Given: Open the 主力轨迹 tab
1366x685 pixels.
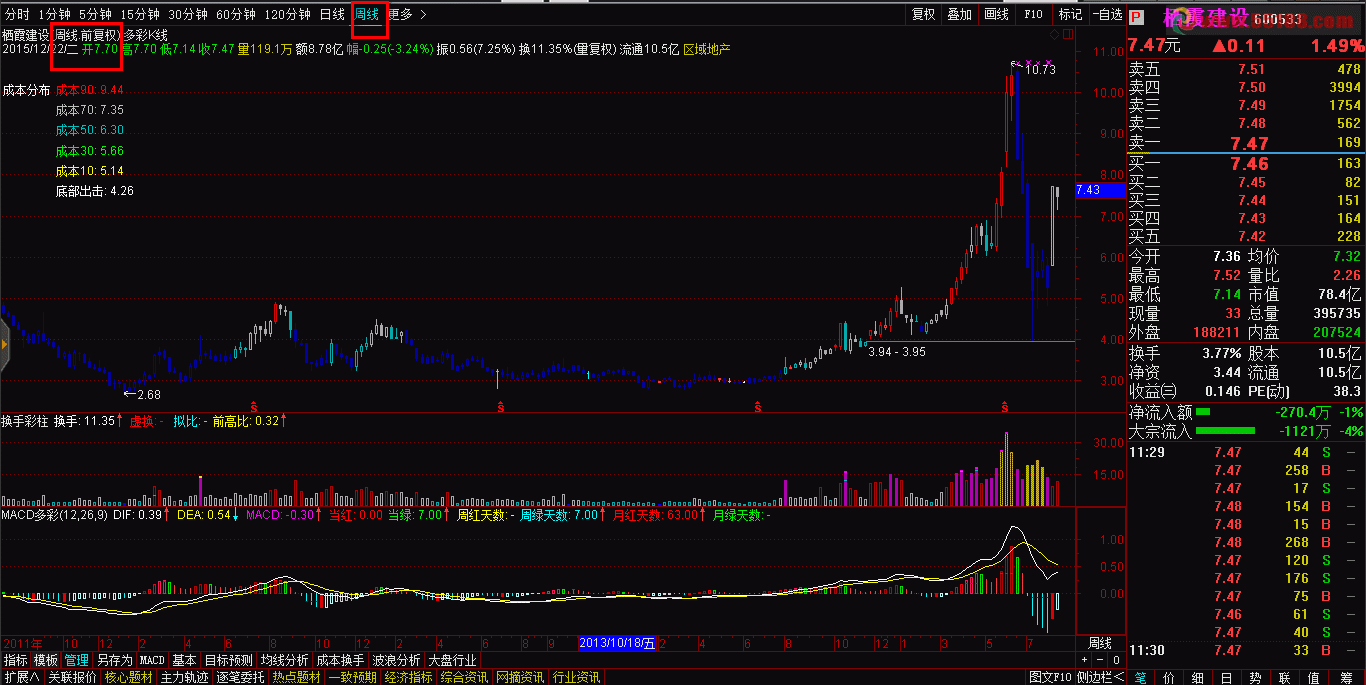Looking at the screenshot, I should tap(185, 677).
